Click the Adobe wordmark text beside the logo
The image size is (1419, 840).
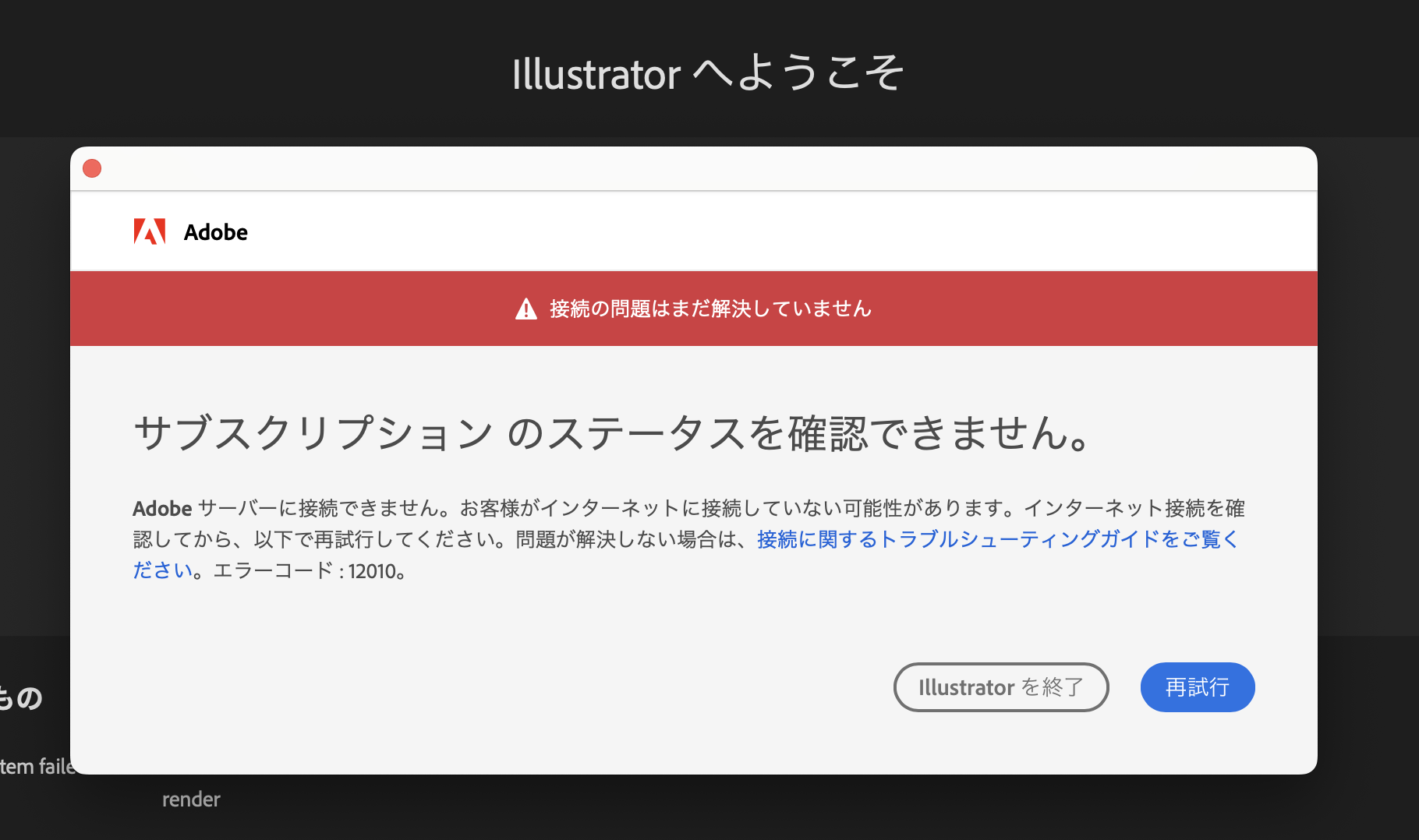click(215, 231)
